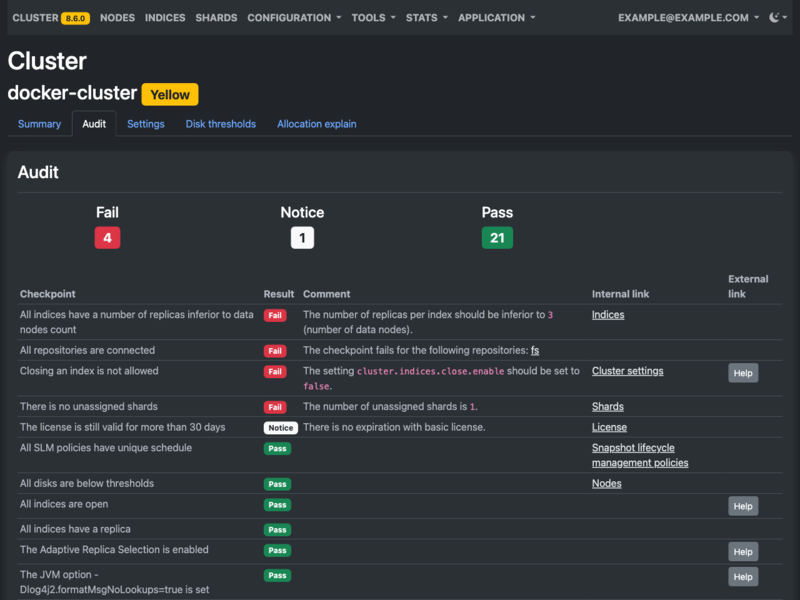This screenshot has width=800, height=600.
Task: Click the Fail badge on the replicas checkpoint
Action: click(275, 315)
